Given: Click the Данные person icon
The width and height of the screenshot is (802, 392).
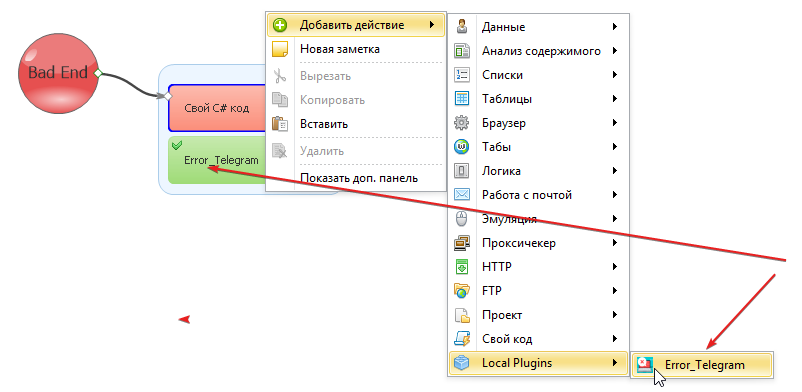Looking at the screenshot, I should pyautogui.click(x=462, y=26).
